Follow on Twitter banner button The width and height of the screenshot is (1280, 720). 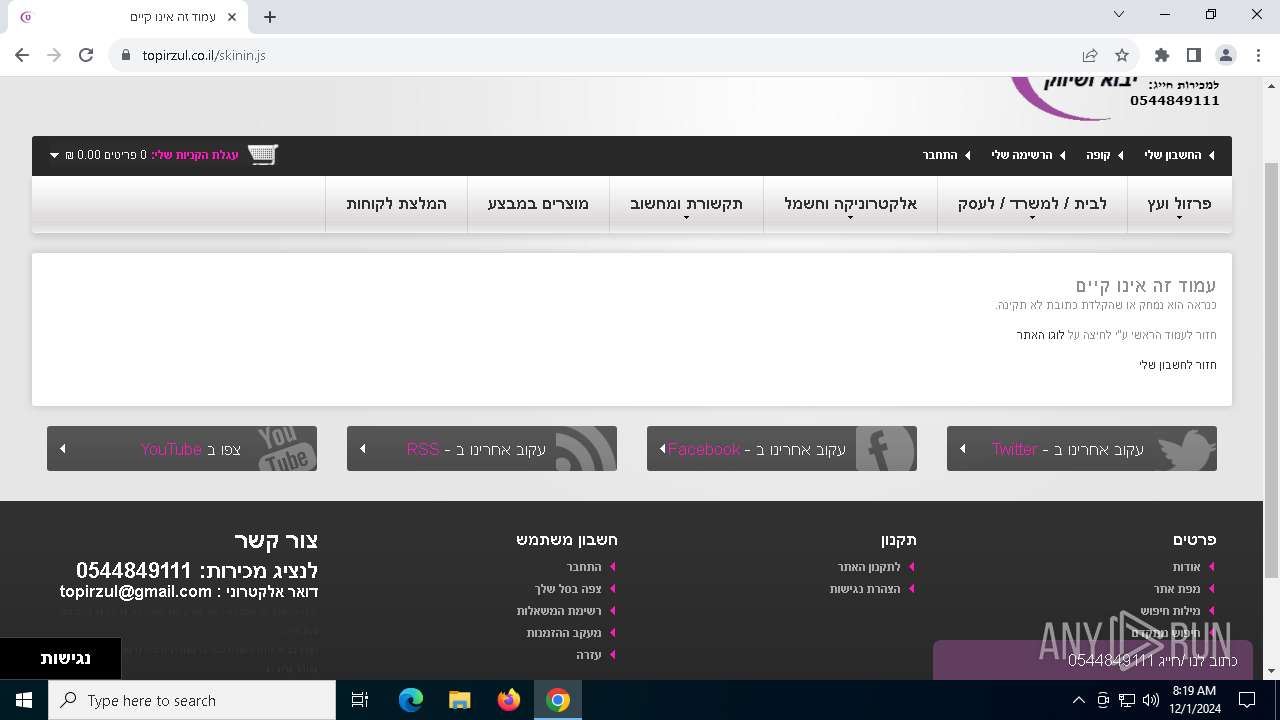tap(1082, 448)
